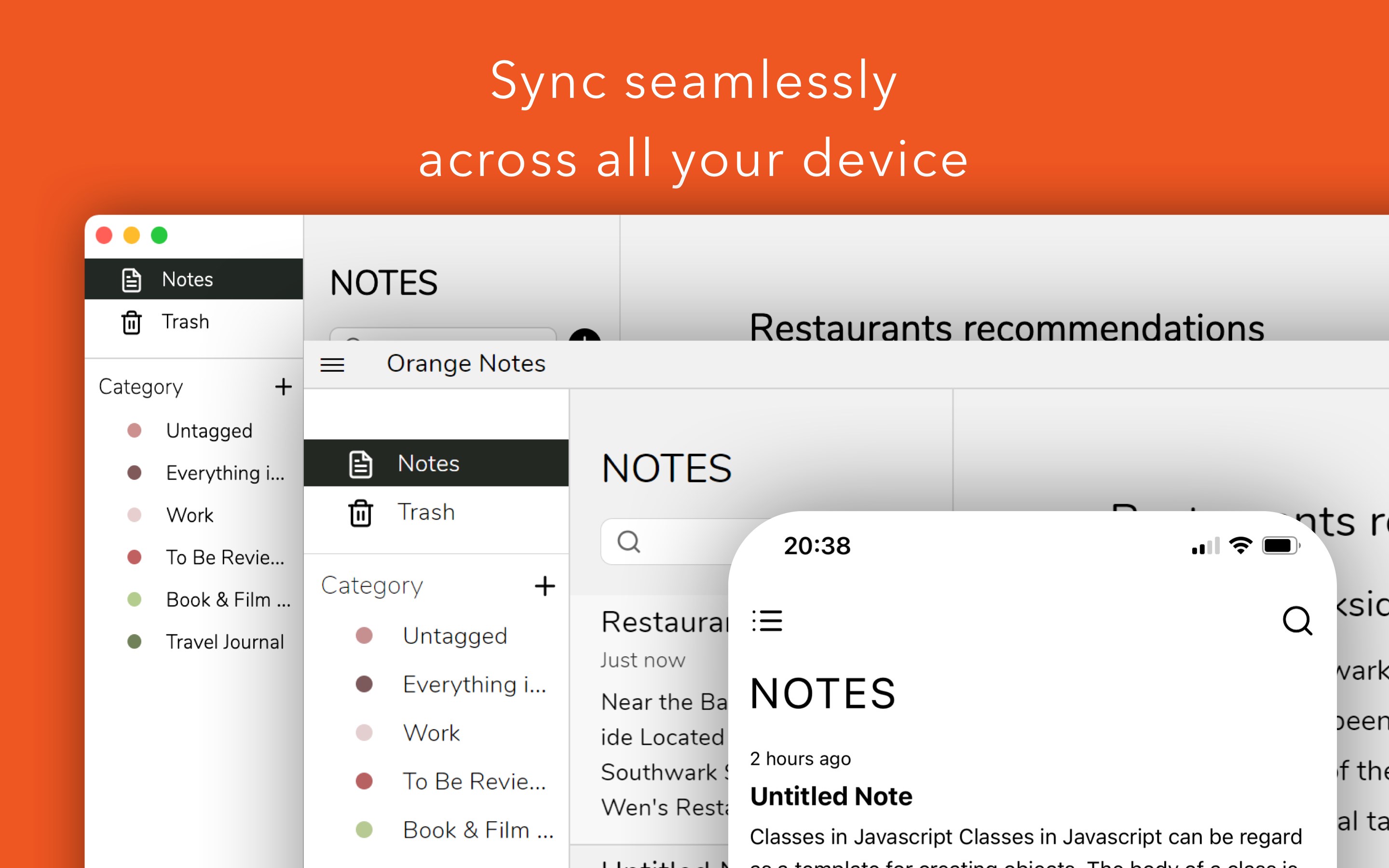
Task: Open the Untitled Note on the phone
Action: click(831, 796)
